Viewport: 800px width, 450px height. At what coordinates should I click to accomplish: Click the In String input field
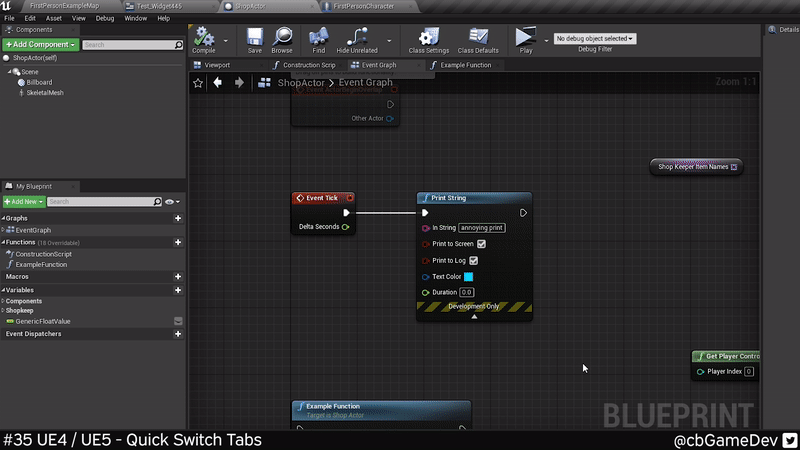point(482,228)
